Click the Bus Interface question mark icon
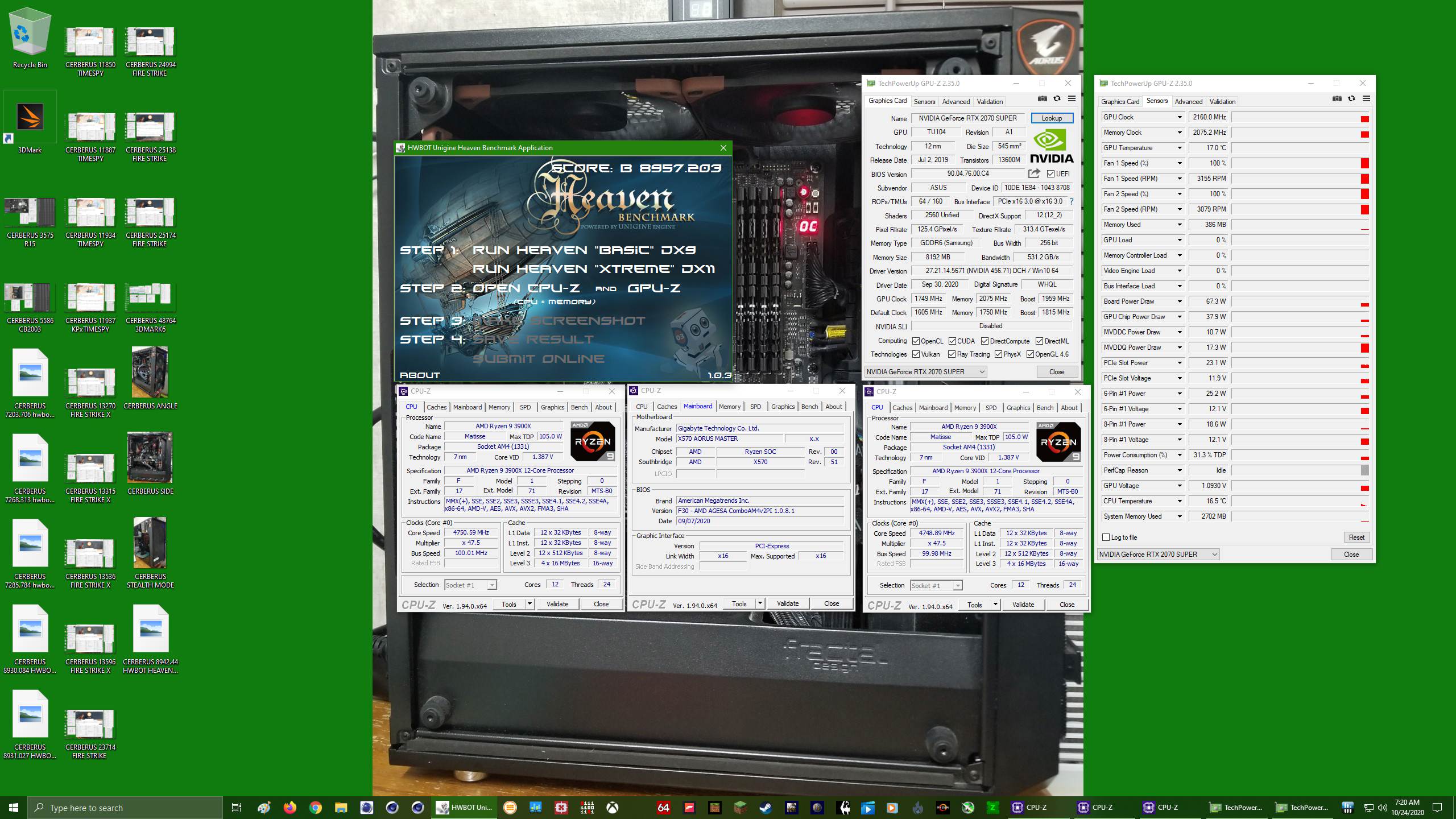The height and width of the screenshot is (819, 1456). point(1072,201)
